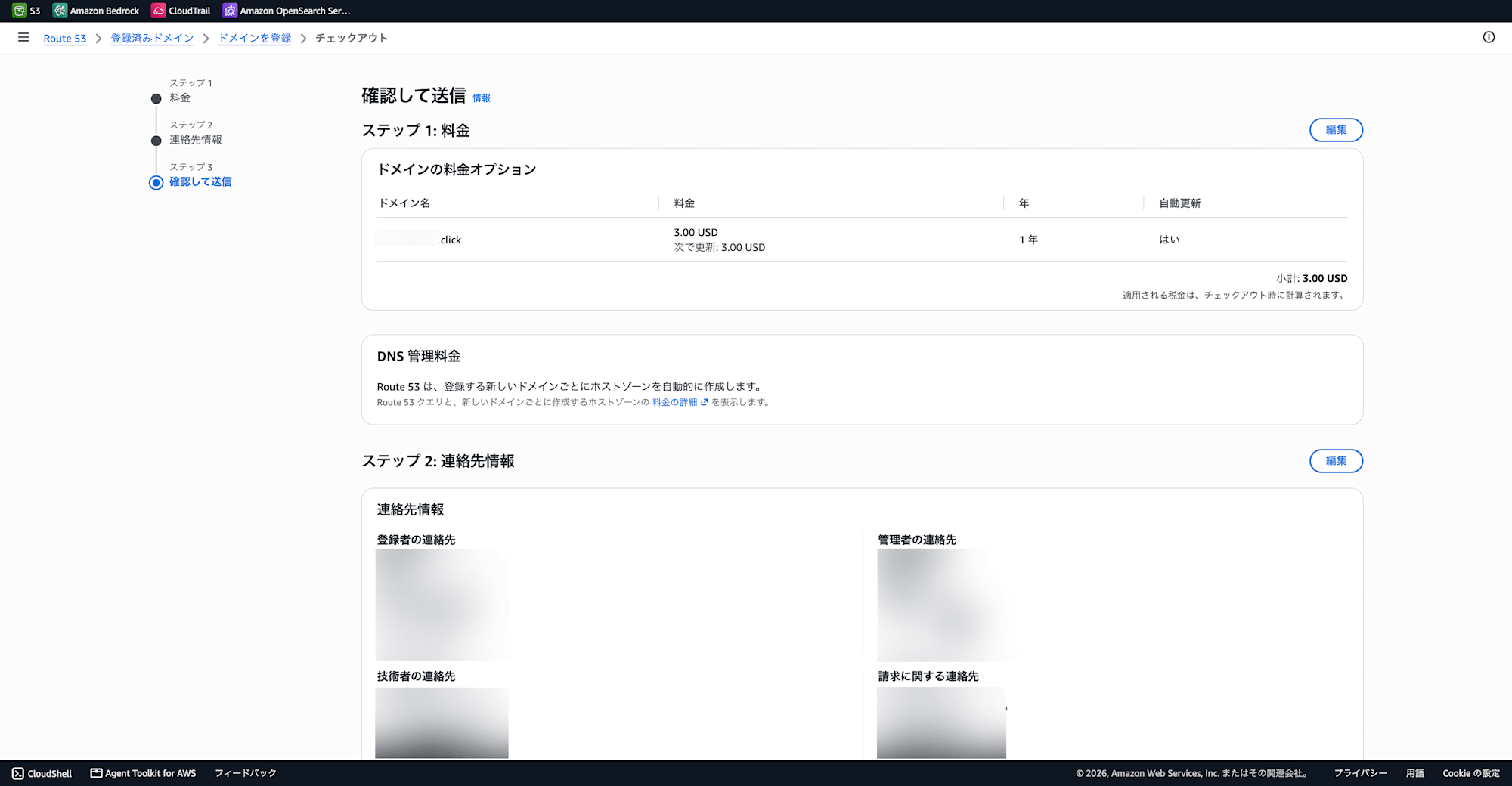Select 次で更新: 3.00 USD text
Screen dimensions: 1512x786
719,247
